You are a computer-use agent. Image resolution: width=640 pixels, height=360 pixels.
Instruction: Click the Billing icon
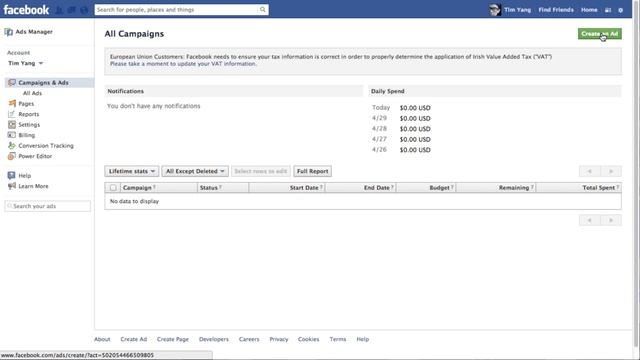tap(12, 135)
